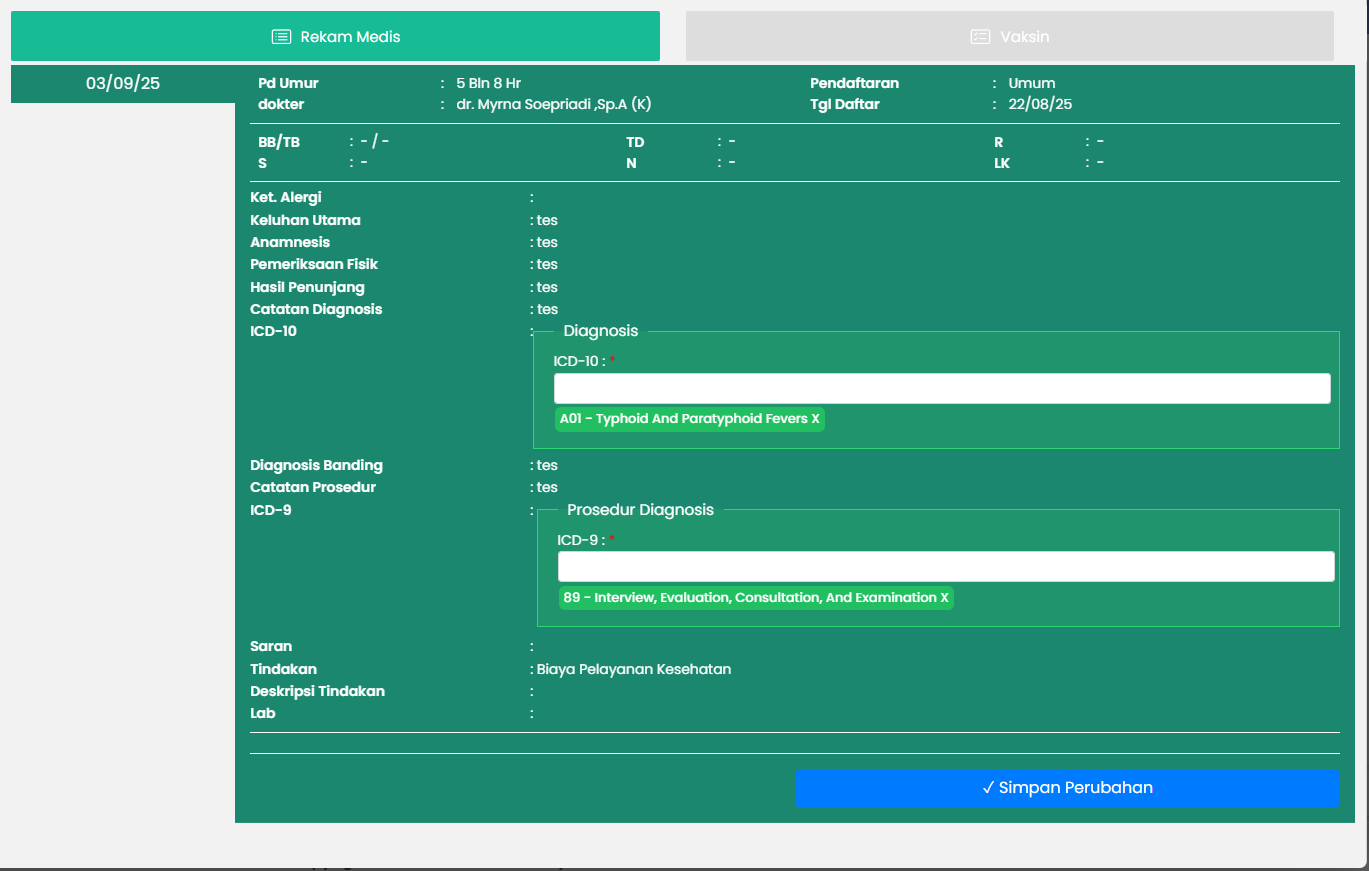Image resolution: width=1369 pixels, height=871 pixels.
Task: Click the Biaya Pelayanan Kesehatan tindakan text
Action: coord(634,669)
